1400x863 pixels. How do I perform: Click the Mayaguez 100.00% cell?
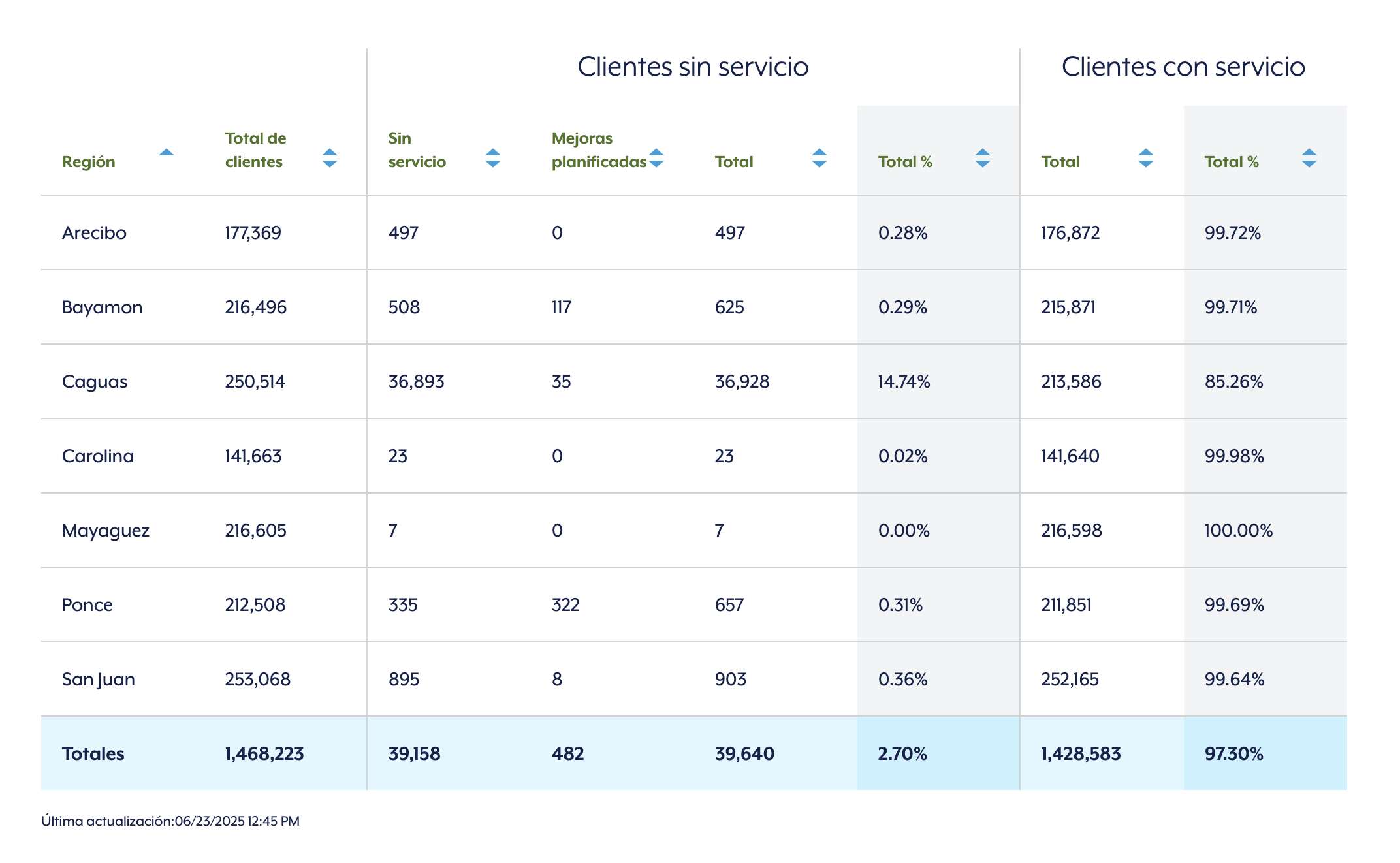click(1238, 531)
